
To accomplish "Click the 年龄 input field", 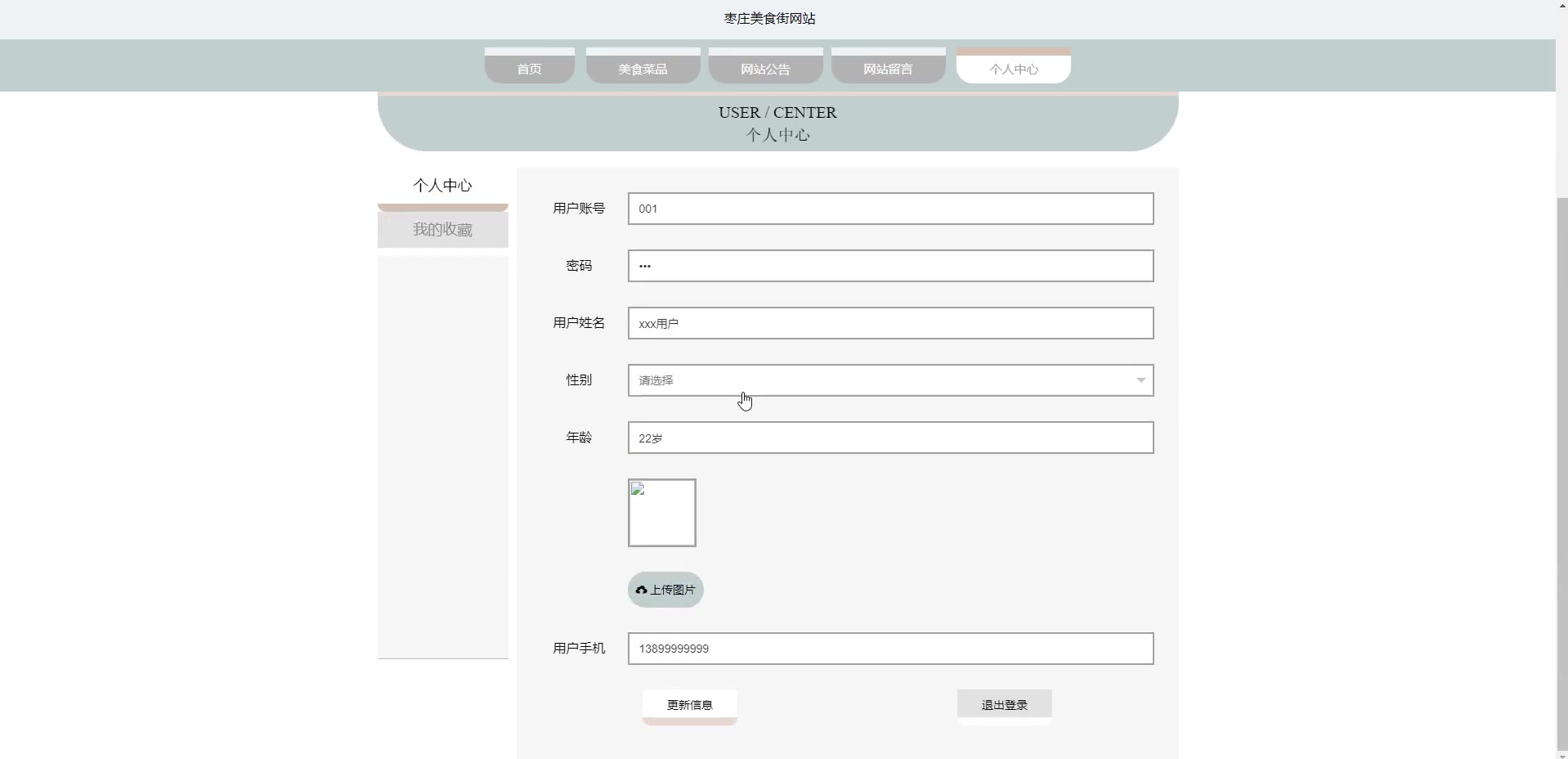I will click(890, 438).
